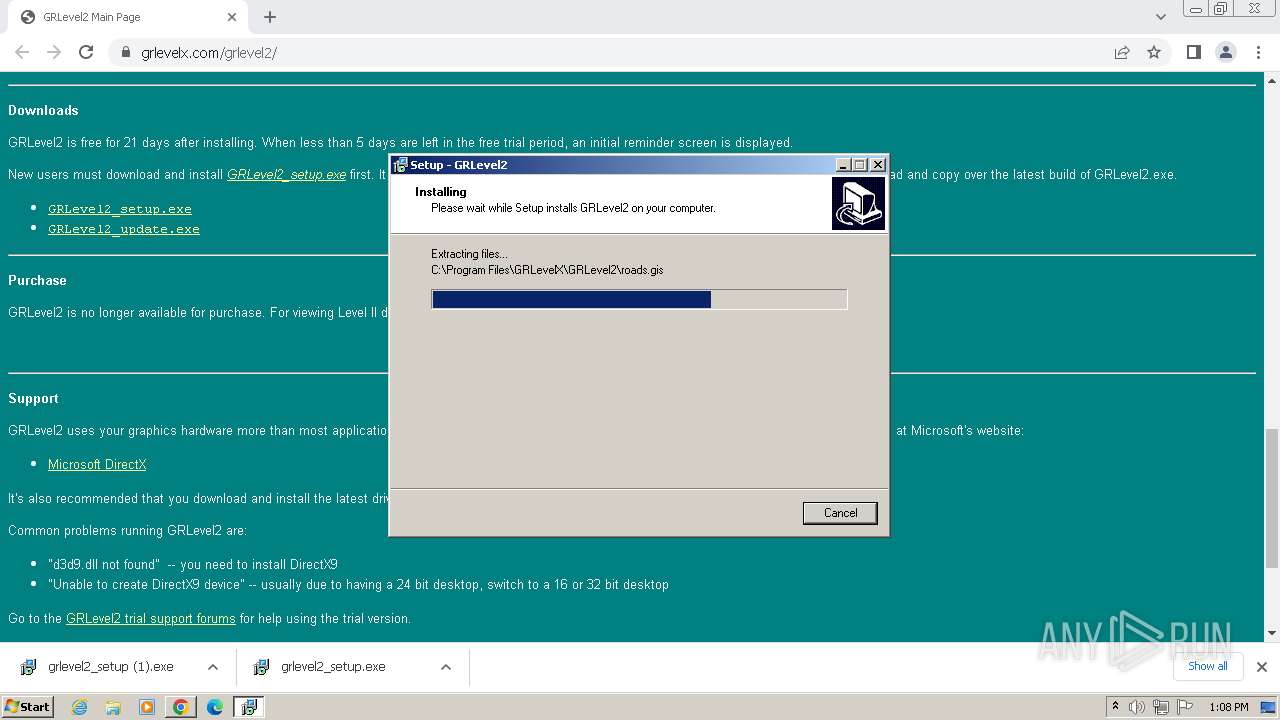Click the taskbar clock showing 1:08 PM

[1228, 707]
